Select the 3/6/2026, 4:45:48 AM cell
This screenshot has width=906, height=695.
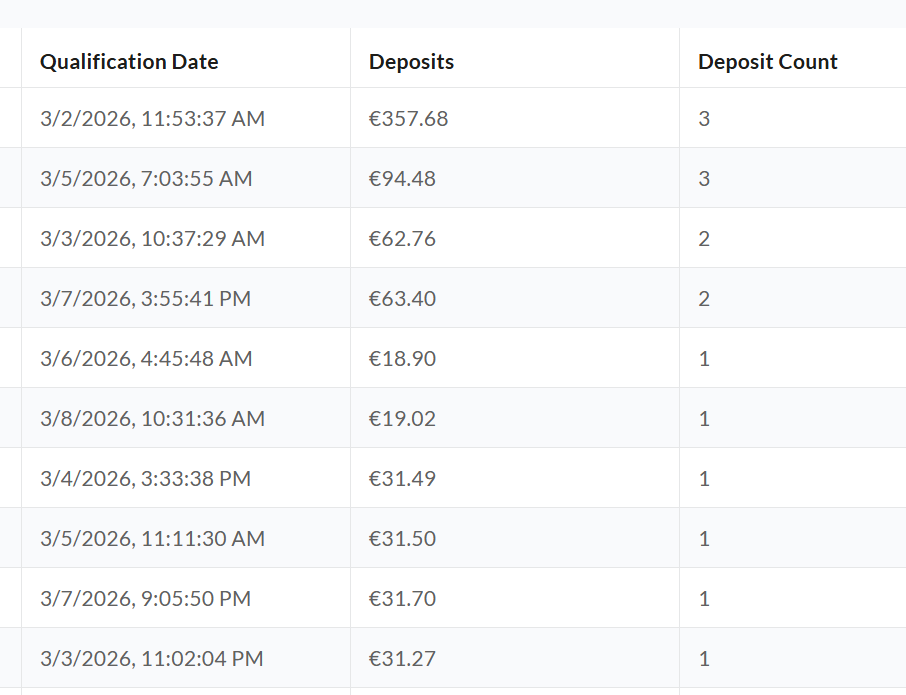(146, 359)
